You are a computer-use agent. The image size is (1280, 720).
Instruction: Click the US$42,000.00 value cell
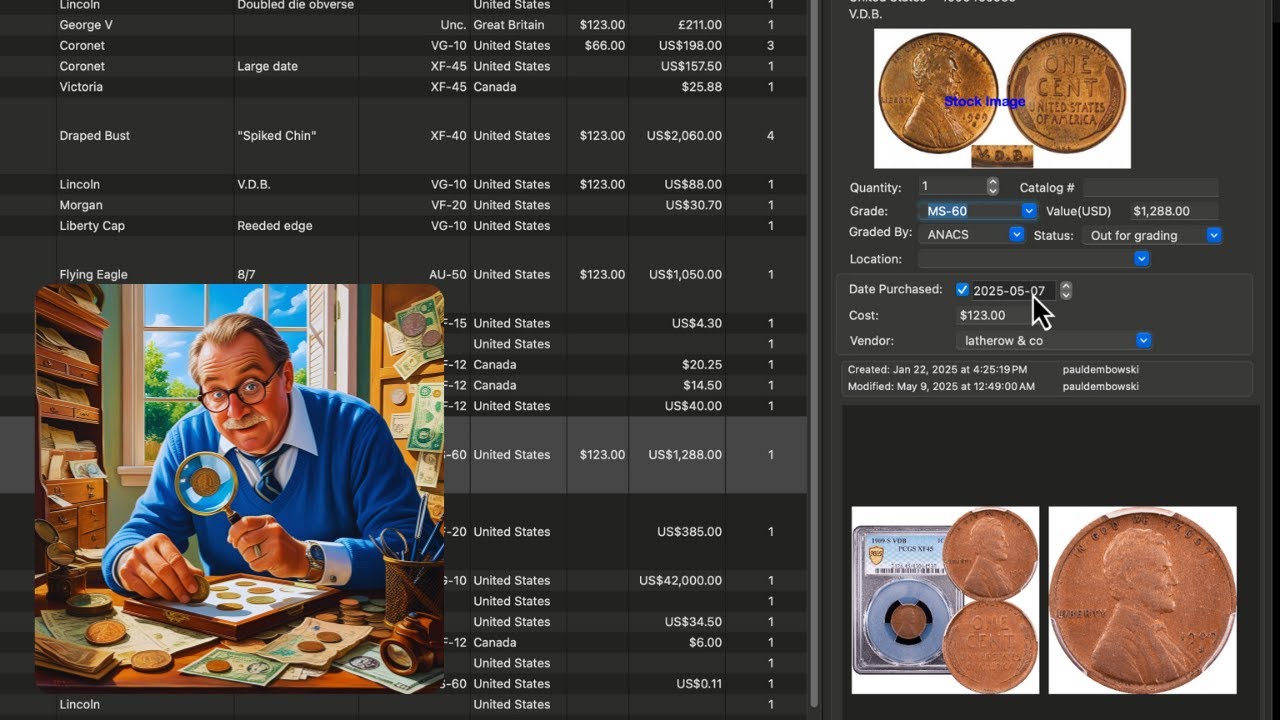click(x=680, y=580)
